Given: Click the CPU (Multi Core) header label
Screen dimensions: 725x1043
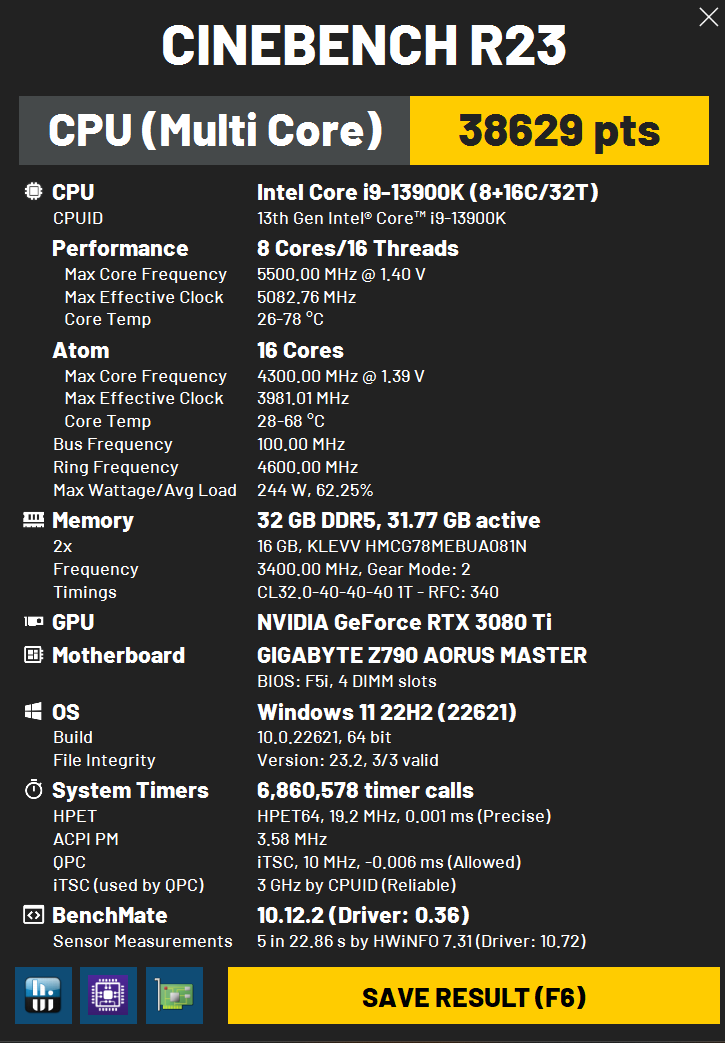Looking at the screenshot, I should tap(214, 130).
